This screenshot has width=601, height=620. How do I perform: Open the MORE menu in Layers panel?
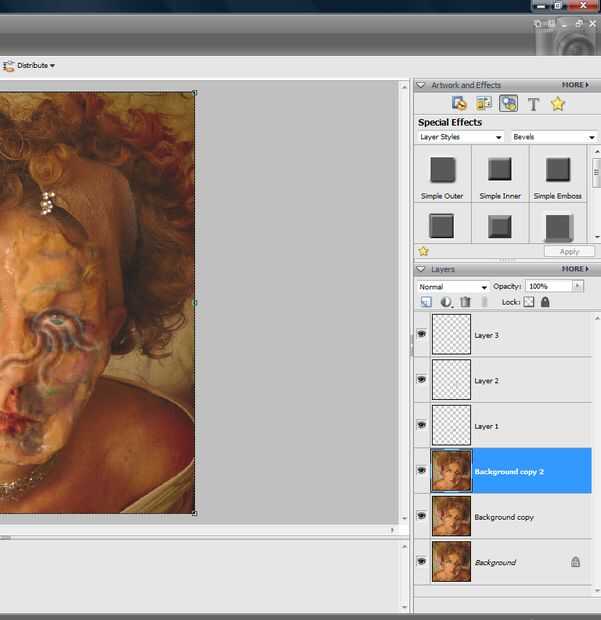pos(574,269)
